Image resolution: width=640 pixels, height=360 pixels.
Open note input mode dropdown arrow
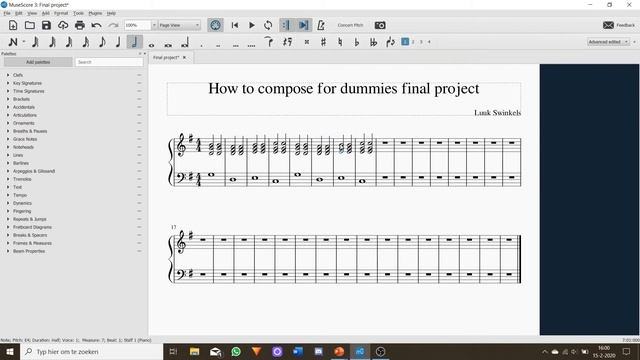click(x=24, y=42)
